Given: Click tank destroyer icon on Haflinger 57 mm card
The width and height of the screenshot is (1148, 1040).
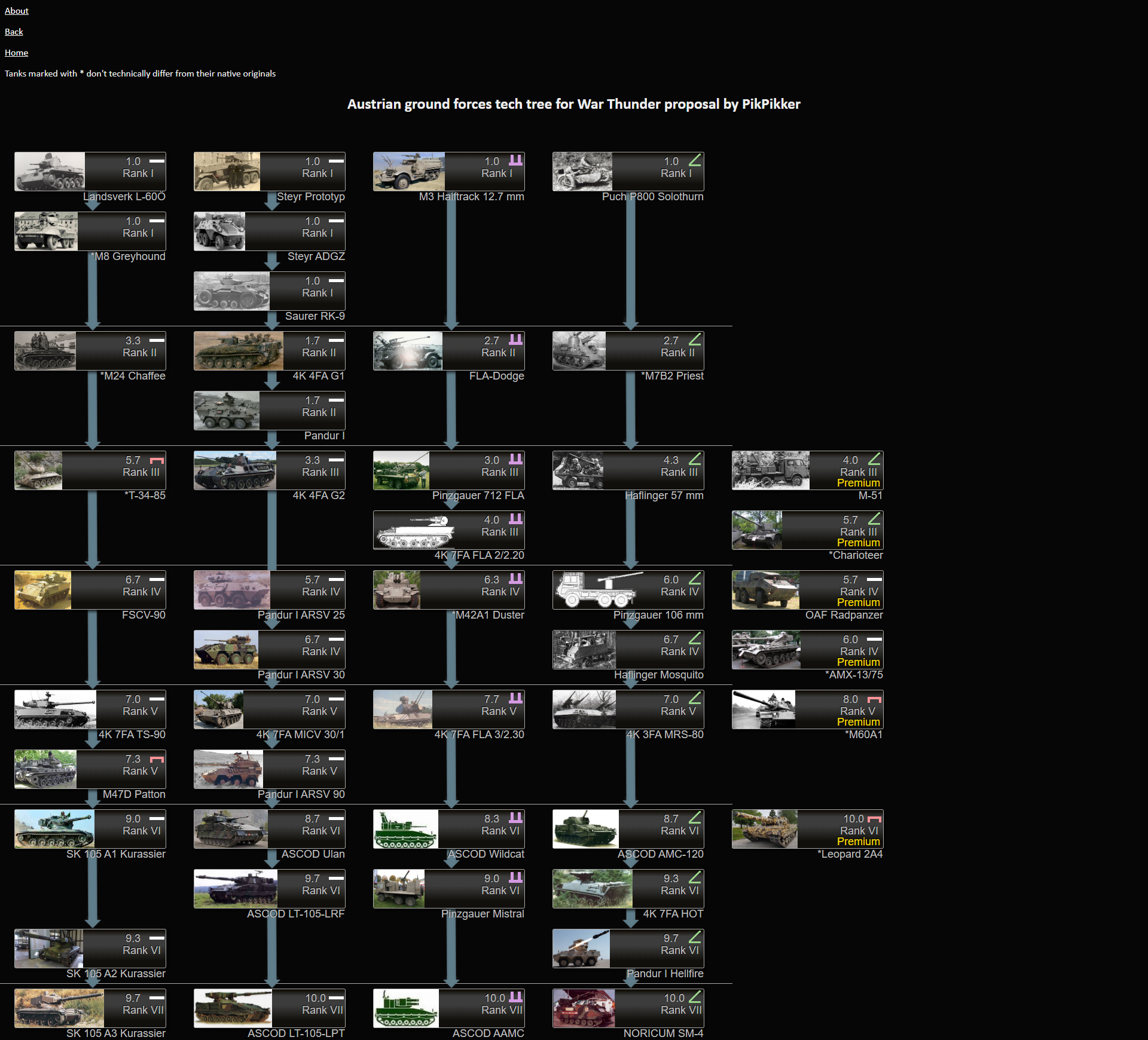Looking at the screenshot, I should (x=695, y=459).
